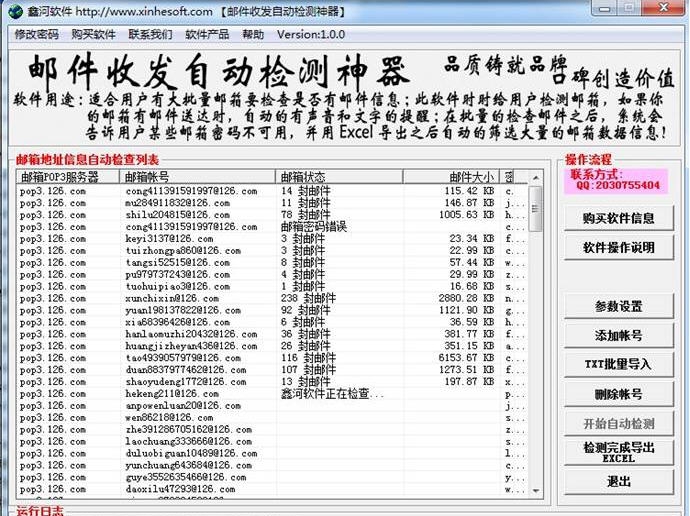Viewport: 690px width, 516px height.
Task: Sort by 邮箱帐号 column header
Action: click(198, 177)
